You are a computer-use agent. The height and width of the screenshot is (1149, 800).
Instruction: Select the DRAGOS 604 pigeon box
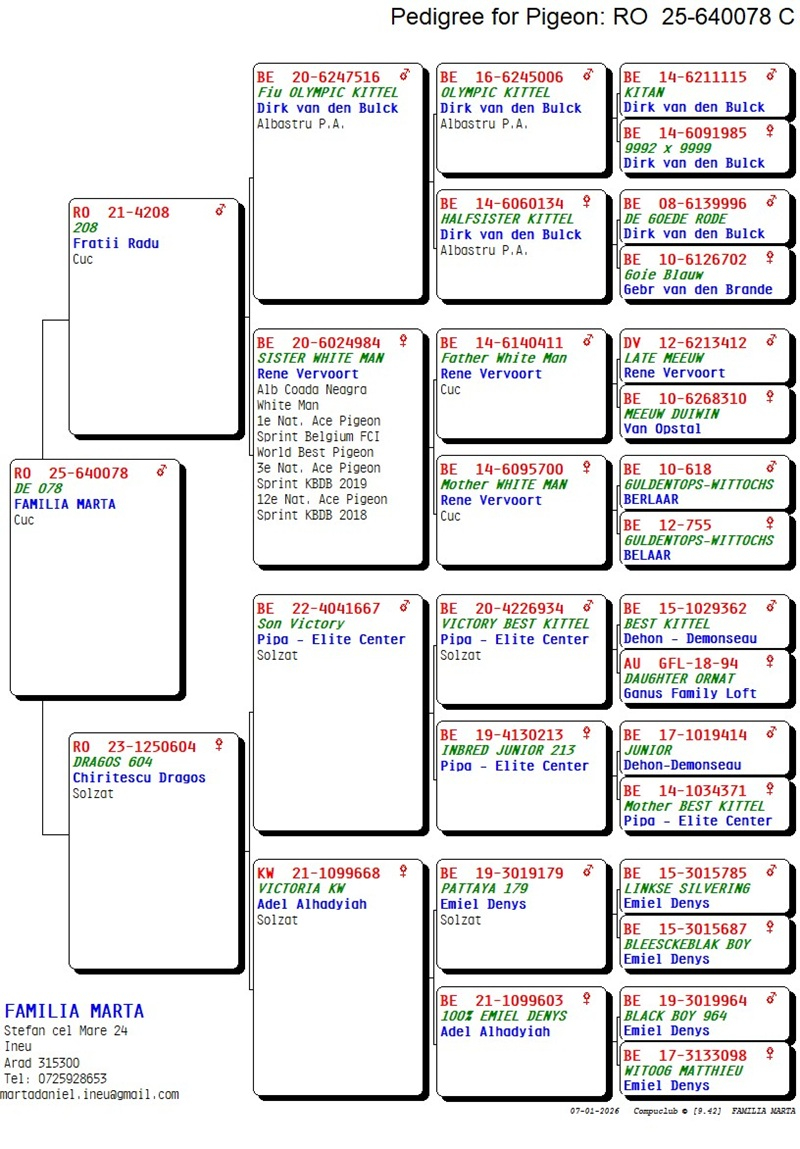click(x=154, y=850)
